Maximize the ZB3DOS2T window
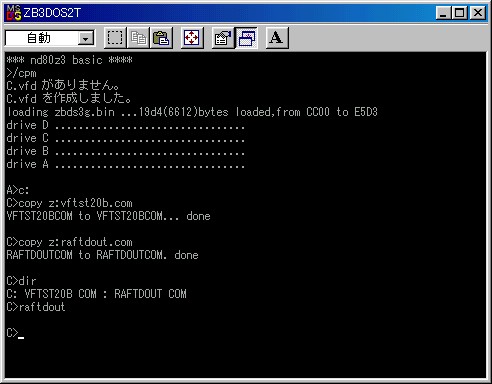 460,13
